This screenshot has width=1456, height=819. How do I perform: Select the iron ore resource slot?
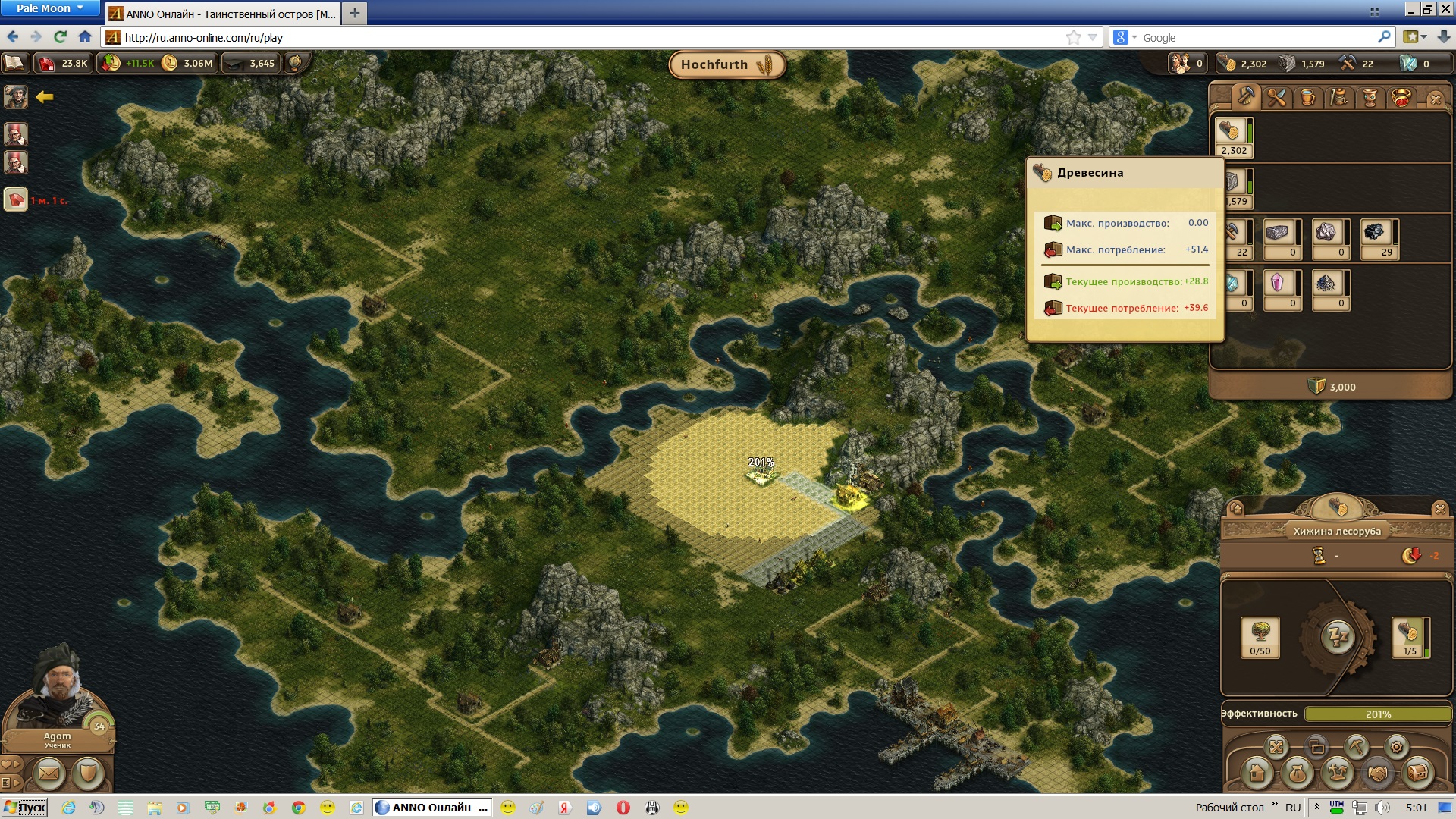tap(1331, 239)
